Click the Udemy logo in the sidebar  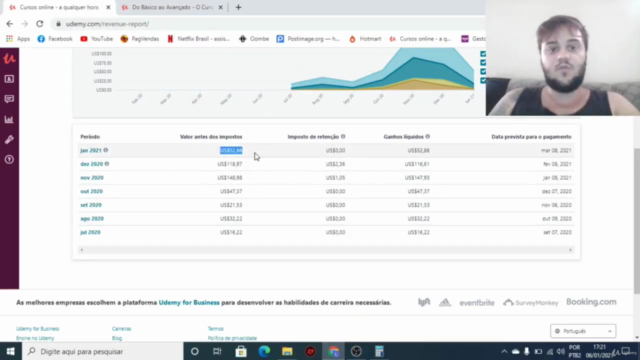pyautogui.click(x=9, y=58)
